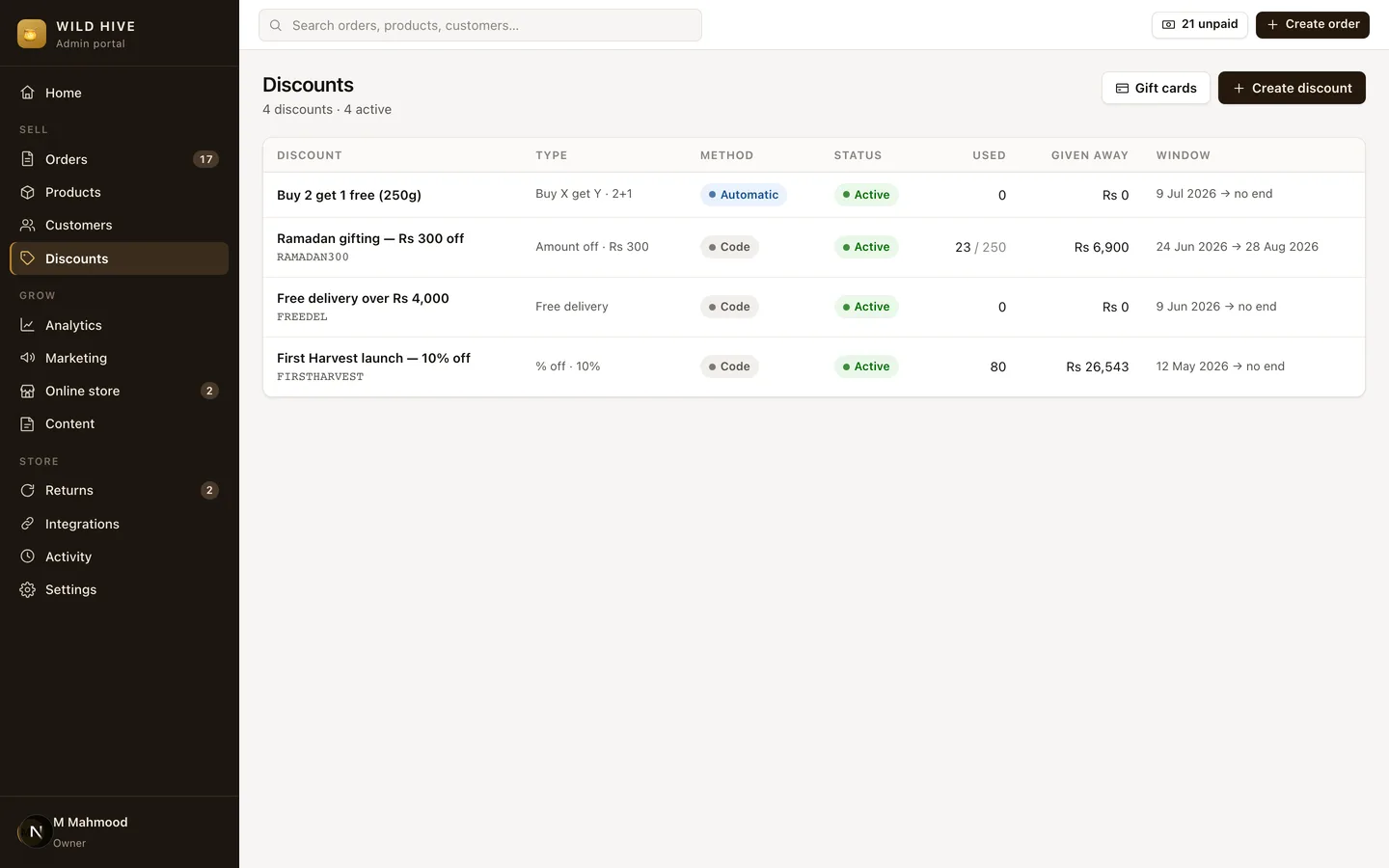
Task: Click Create discount
Action: coord(1292,88)
